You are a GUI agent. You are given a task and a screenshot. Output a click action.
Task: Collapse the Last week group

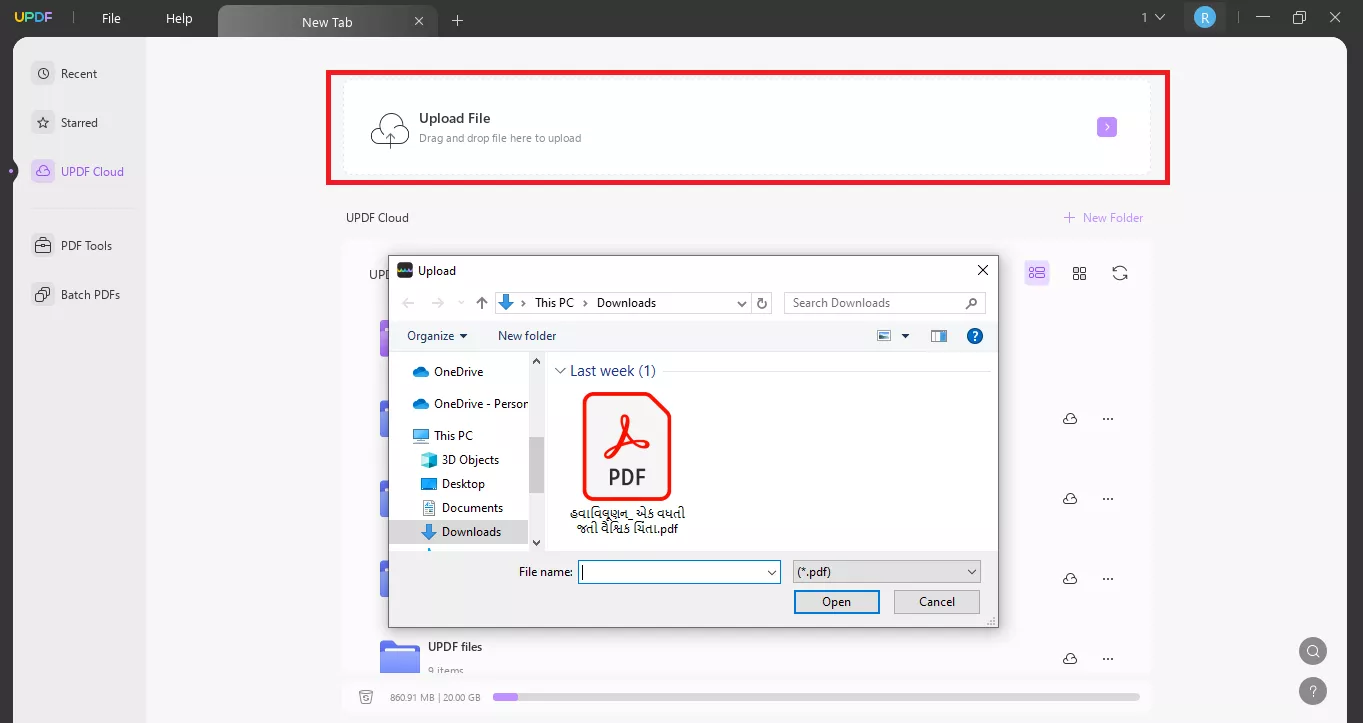pyautogui.click(x=561, y=370)
